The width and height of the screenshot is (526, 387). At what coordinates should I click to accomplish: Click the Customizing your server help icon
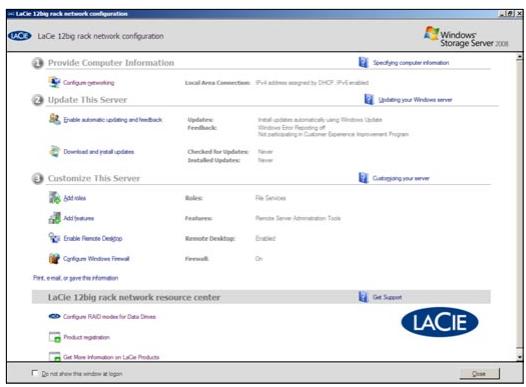[x=363, y=178]
